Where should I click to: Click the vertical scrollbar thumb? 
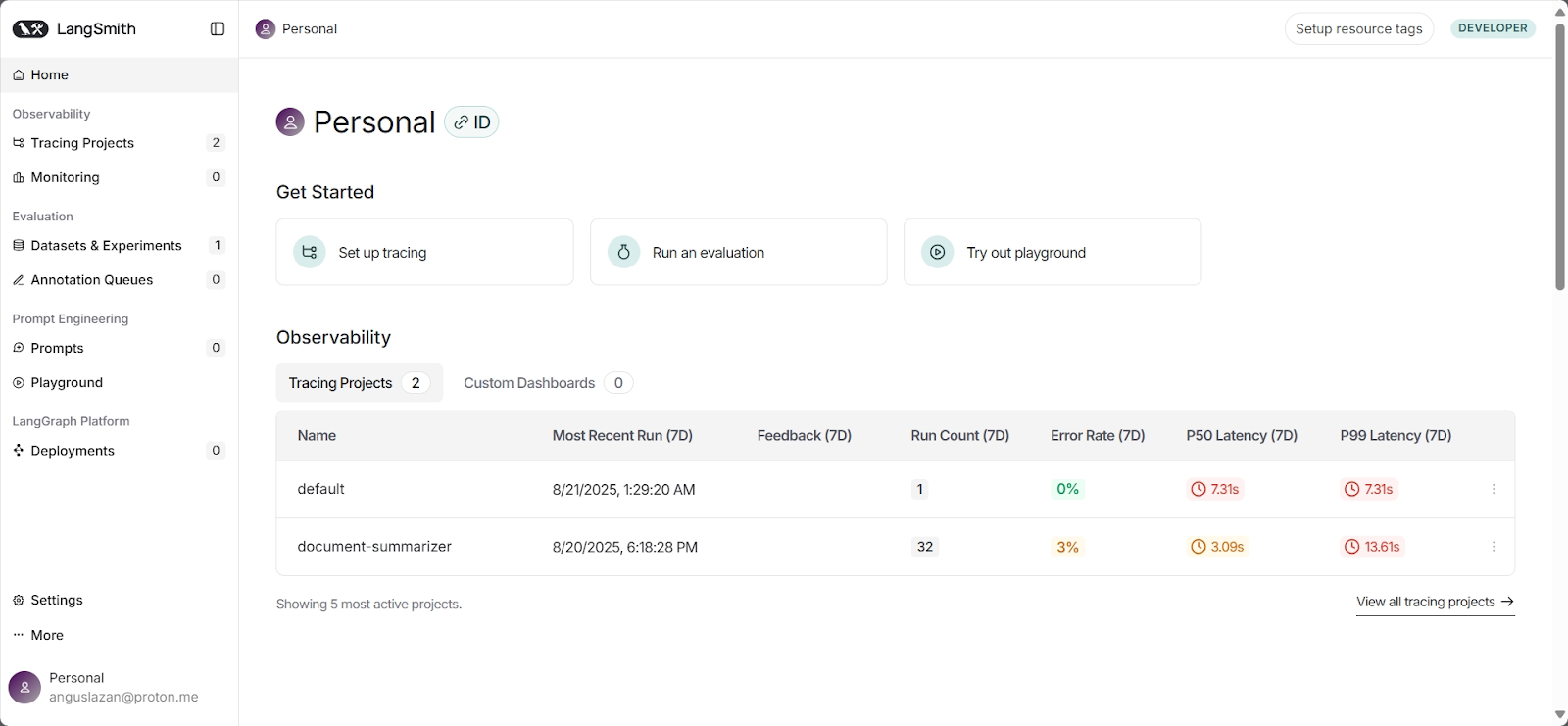tap(1560, 155)
